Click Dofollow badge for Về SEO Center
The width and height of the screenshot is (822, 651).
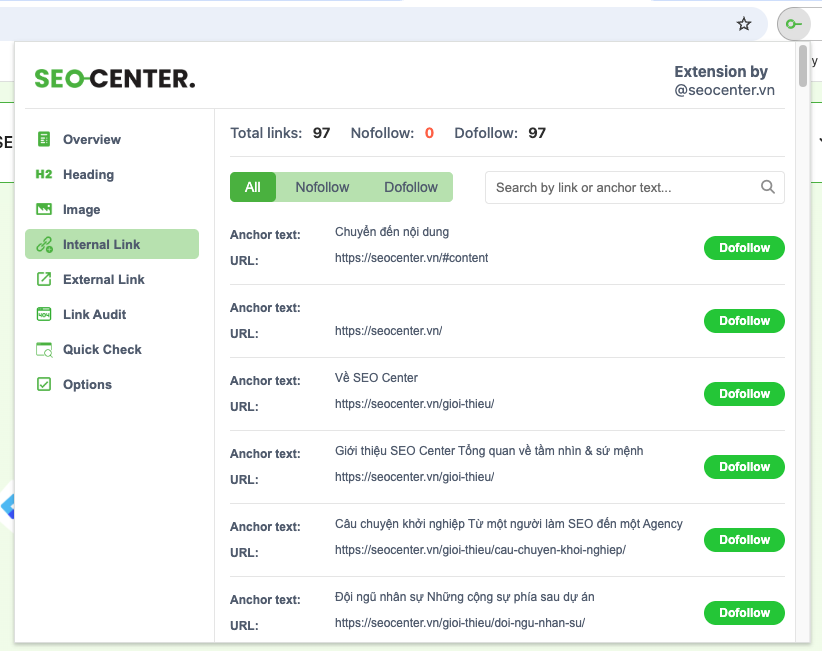tap(744, 394)
